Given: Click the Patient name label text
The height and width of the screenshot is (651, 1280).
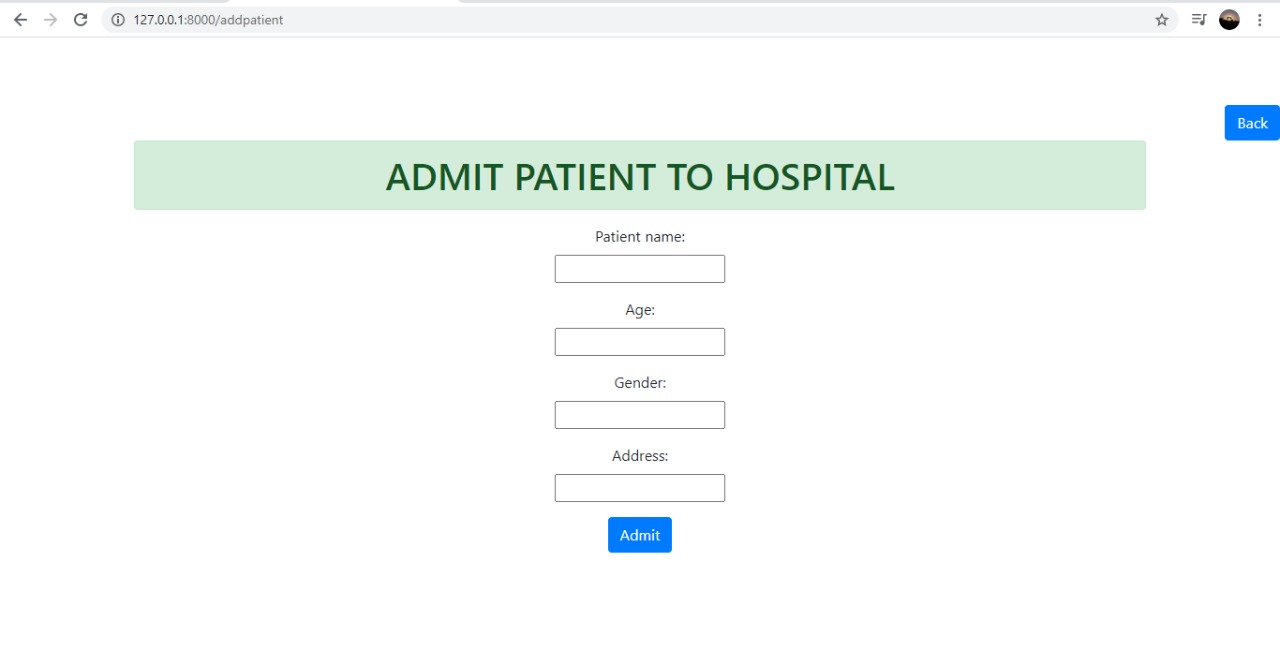Looking at the screenshot, I should [x=639, y=236].
